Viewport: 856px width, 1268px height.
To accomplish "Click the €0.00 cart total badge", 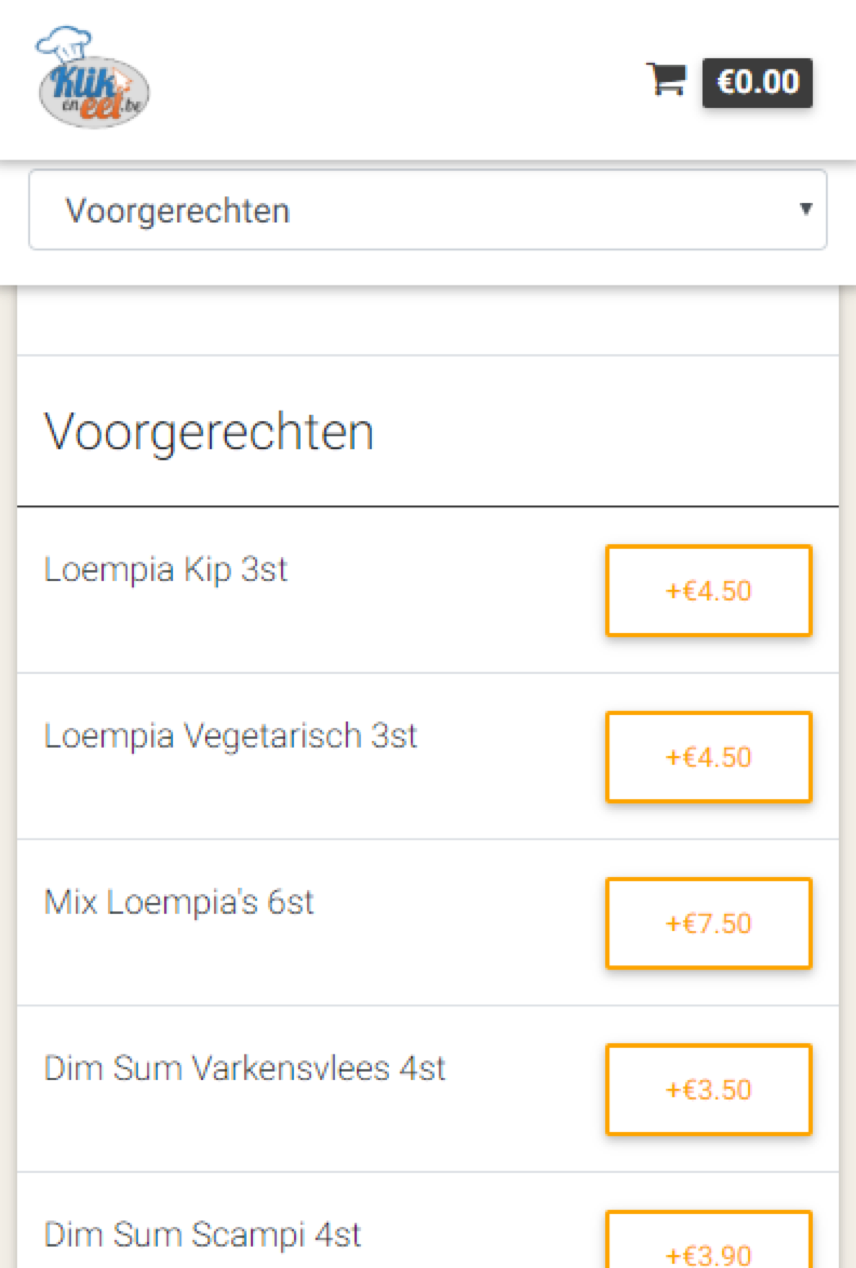I will coord(757,82).
